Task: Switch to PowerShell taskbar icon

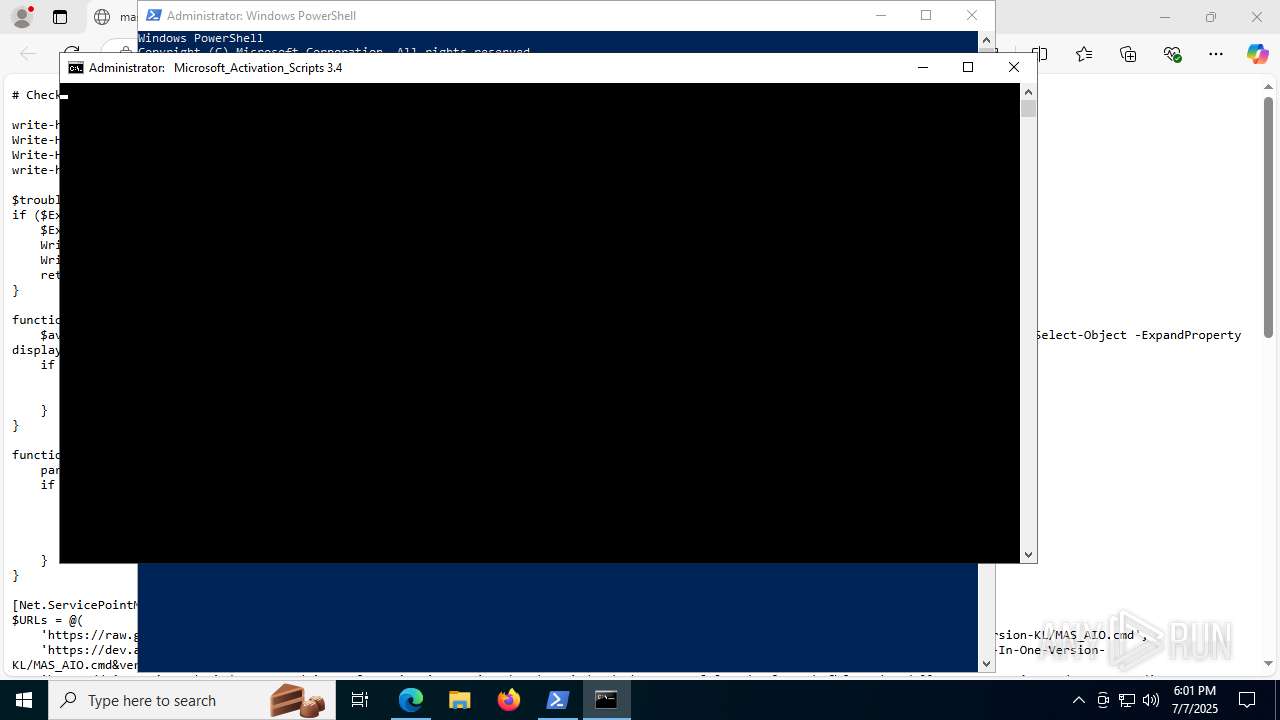Action: click(557, 700)
